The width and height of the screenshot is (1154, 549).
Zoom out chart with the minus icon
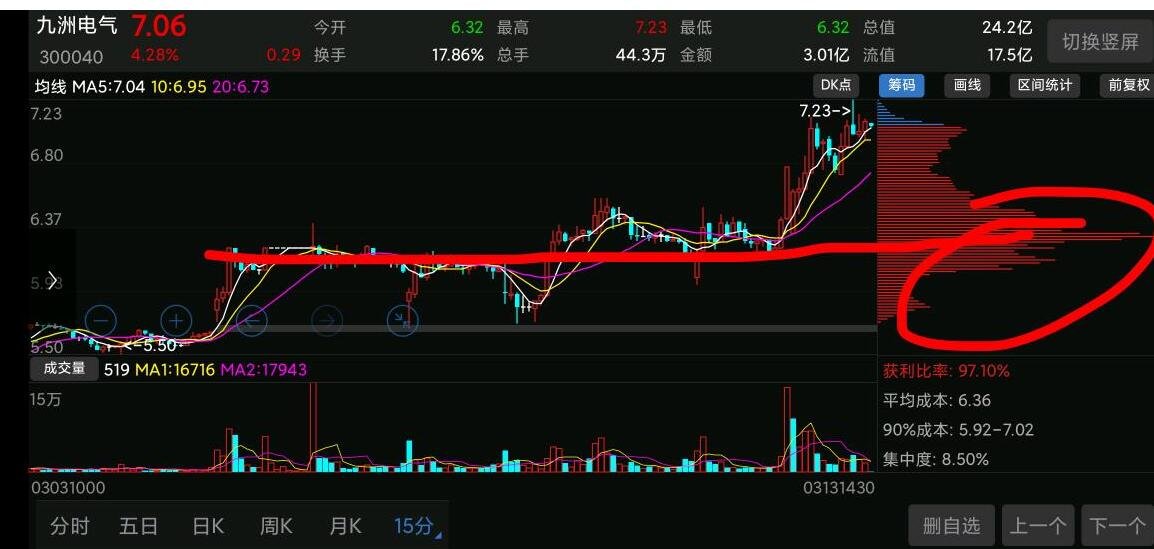click(101, 321)
